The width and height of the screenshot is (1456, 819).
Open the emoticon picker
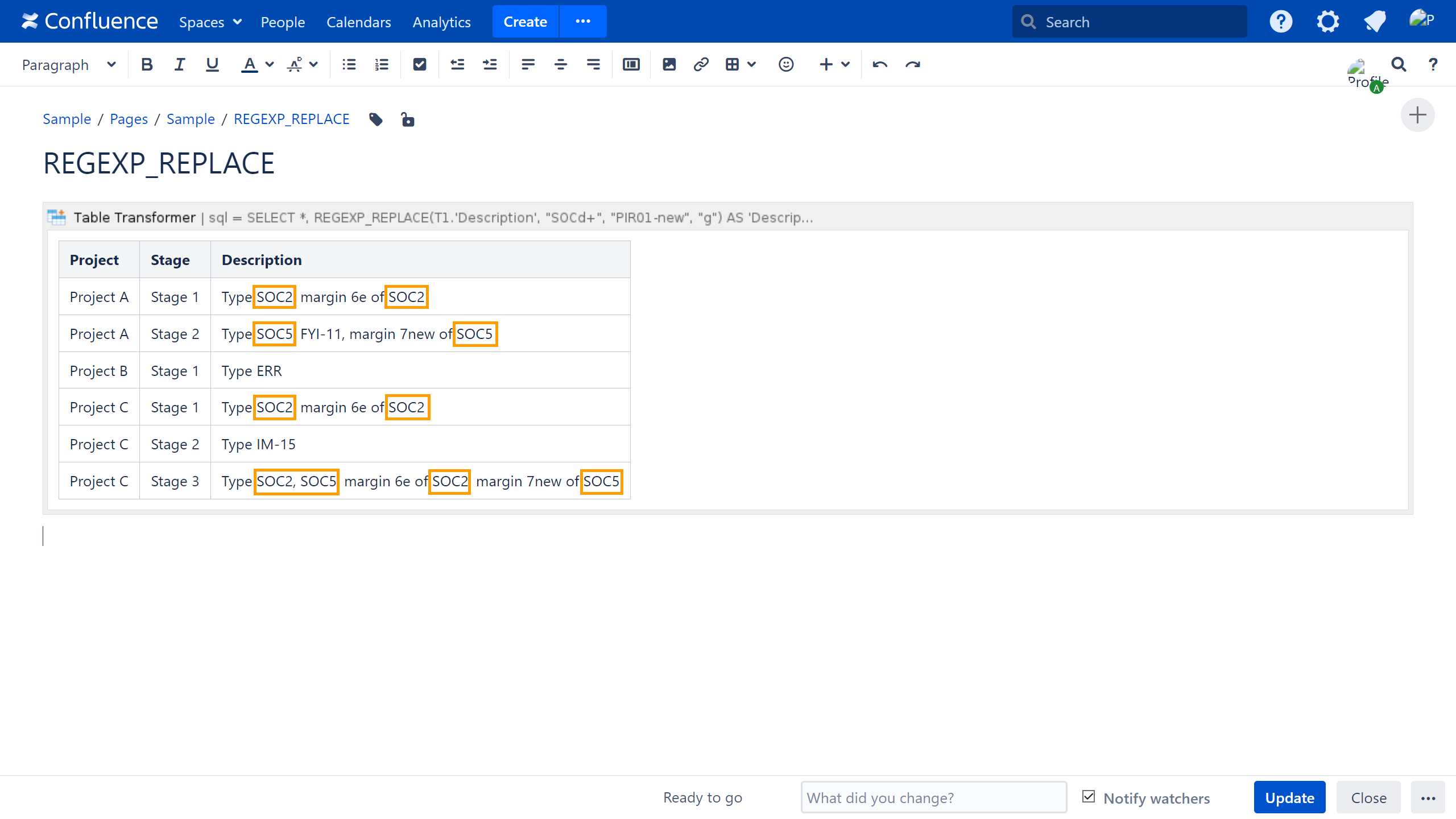click(786, 65)
